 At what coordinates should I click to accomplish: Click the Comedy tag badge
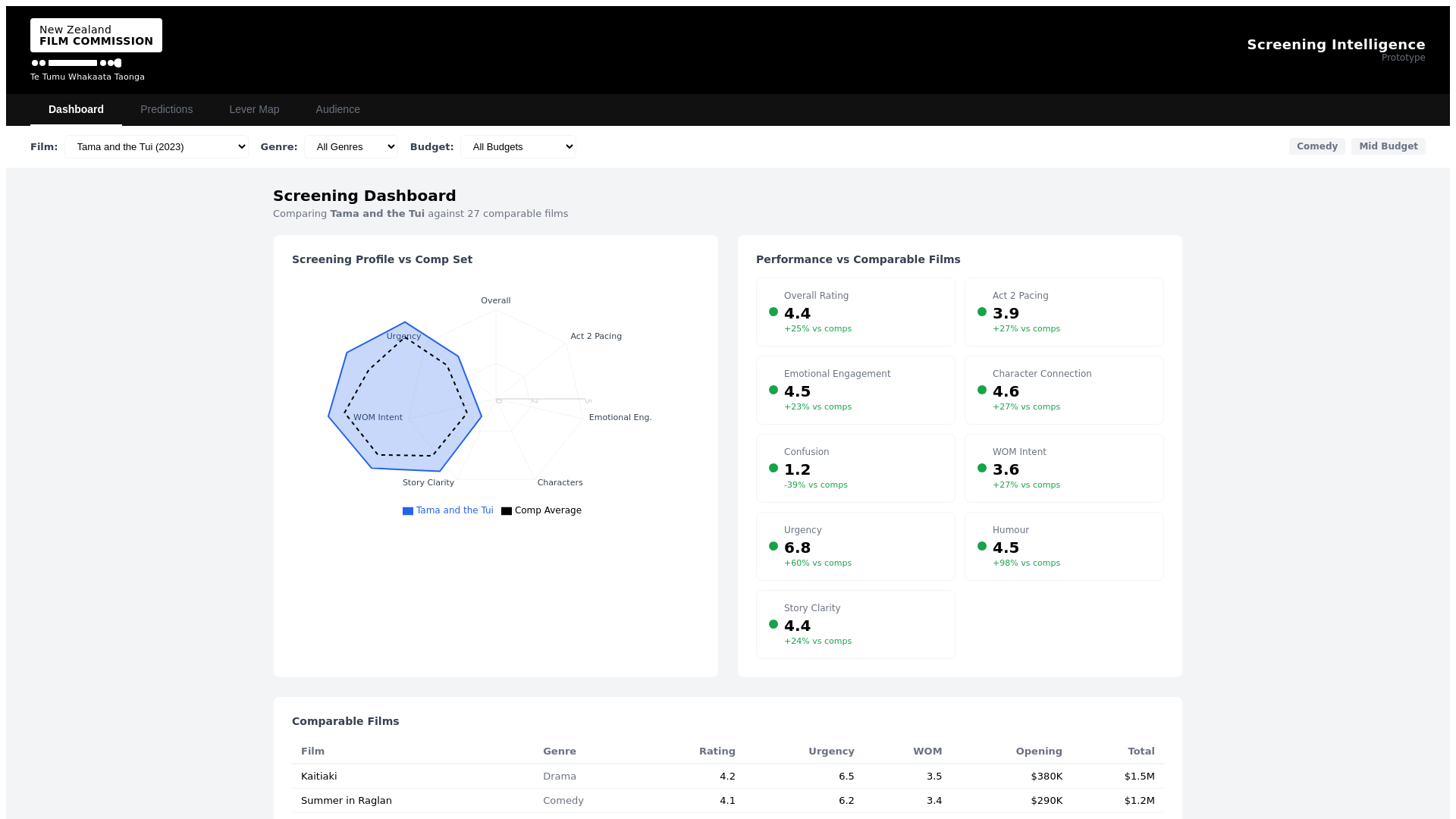[1316, 146]
